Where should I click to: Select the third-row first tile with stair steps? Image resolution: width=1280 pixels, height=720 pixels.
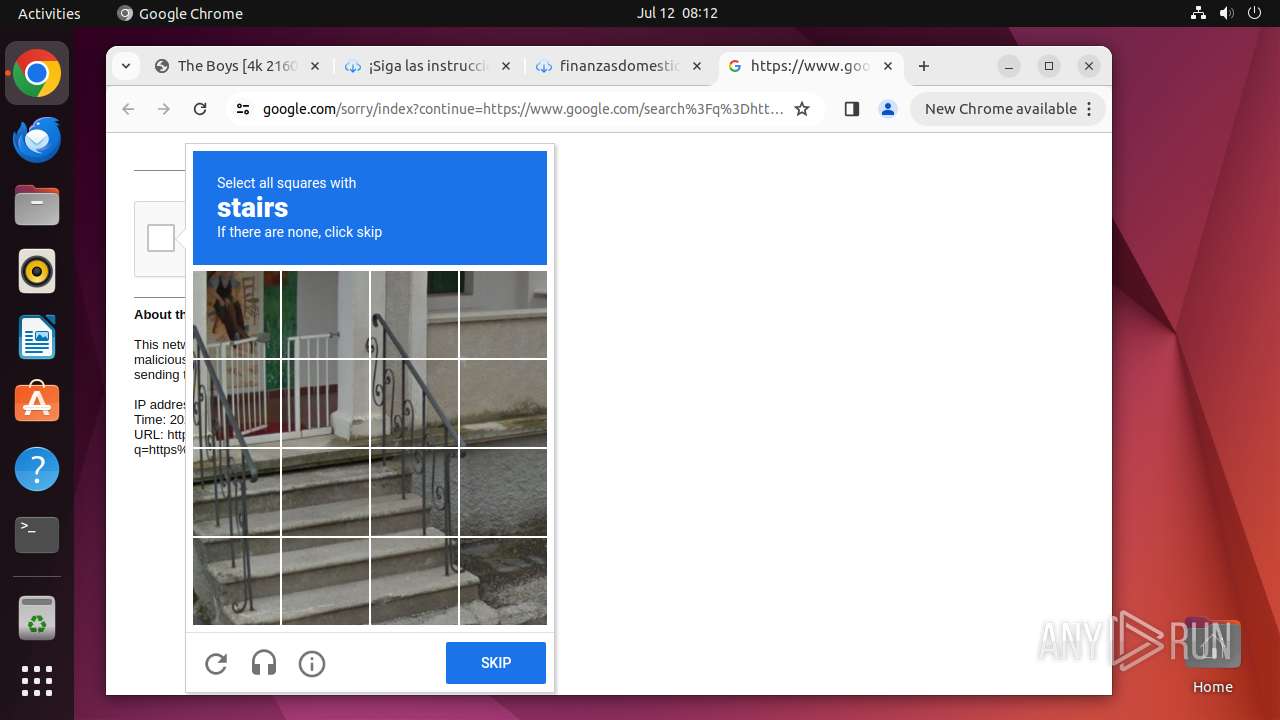point(236,492)
